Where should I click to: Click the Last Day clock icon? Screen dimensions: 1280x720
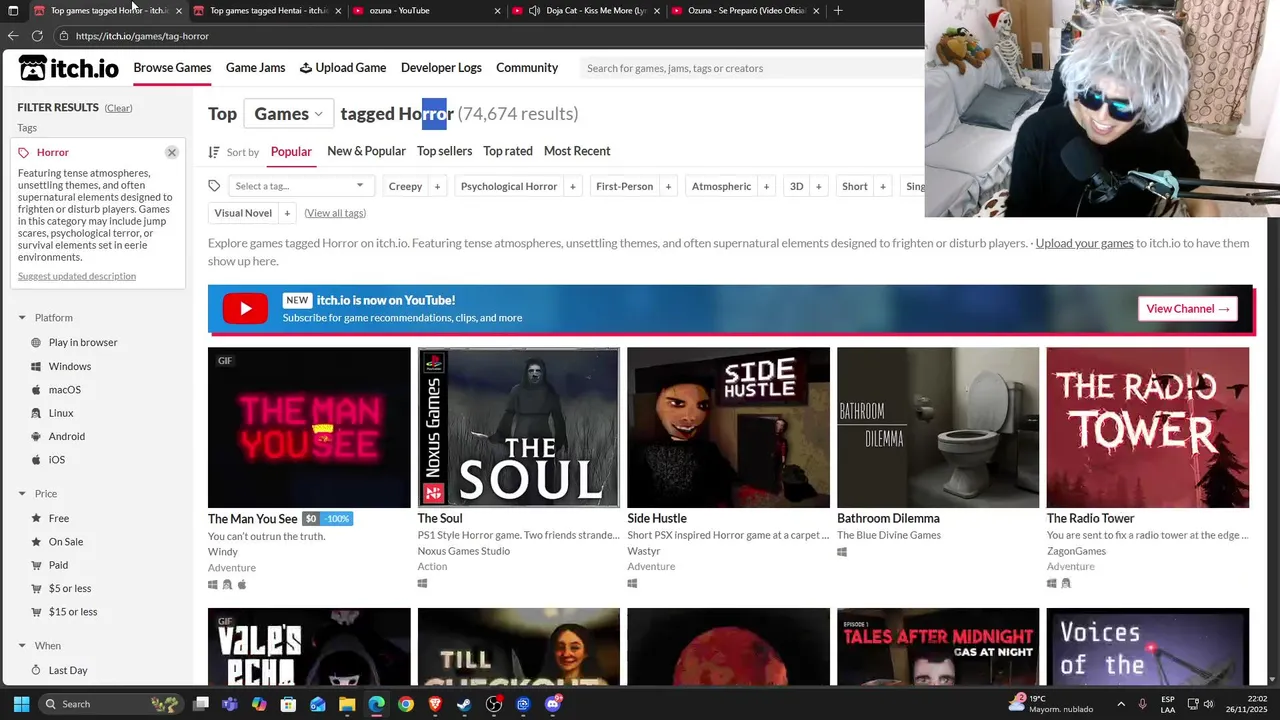tap(36, 671)
